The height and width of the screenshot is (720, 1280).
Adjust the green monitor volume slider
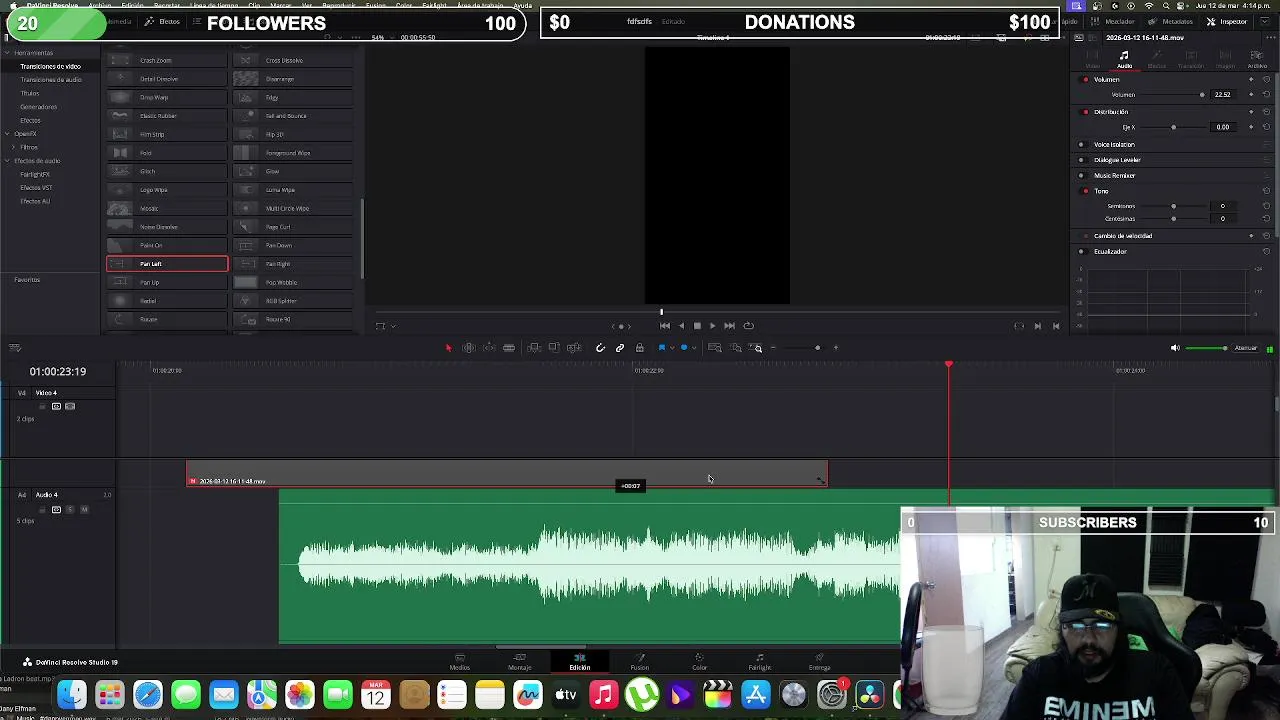click(1207, 348)
